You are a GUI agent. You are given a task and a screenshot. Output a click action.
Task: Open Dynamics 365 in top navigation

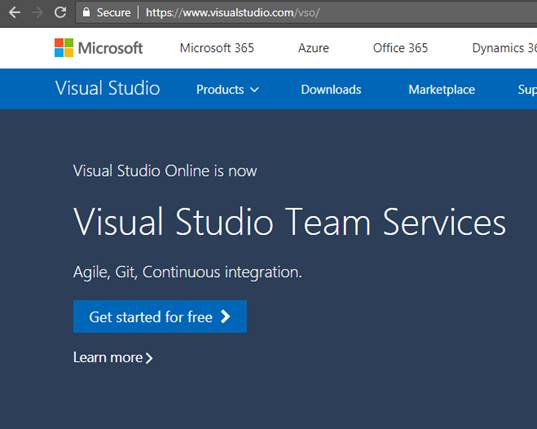[504, 48]
